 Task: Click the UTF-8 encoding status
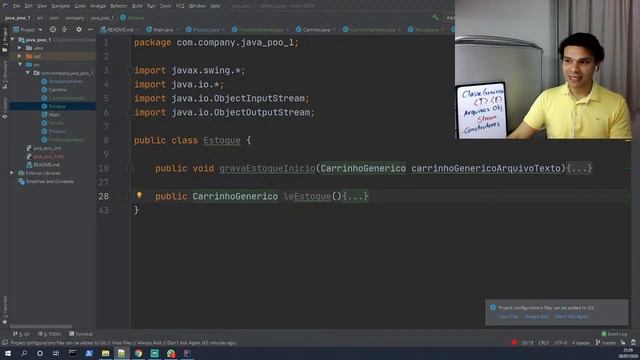click(x=560, y=343)
